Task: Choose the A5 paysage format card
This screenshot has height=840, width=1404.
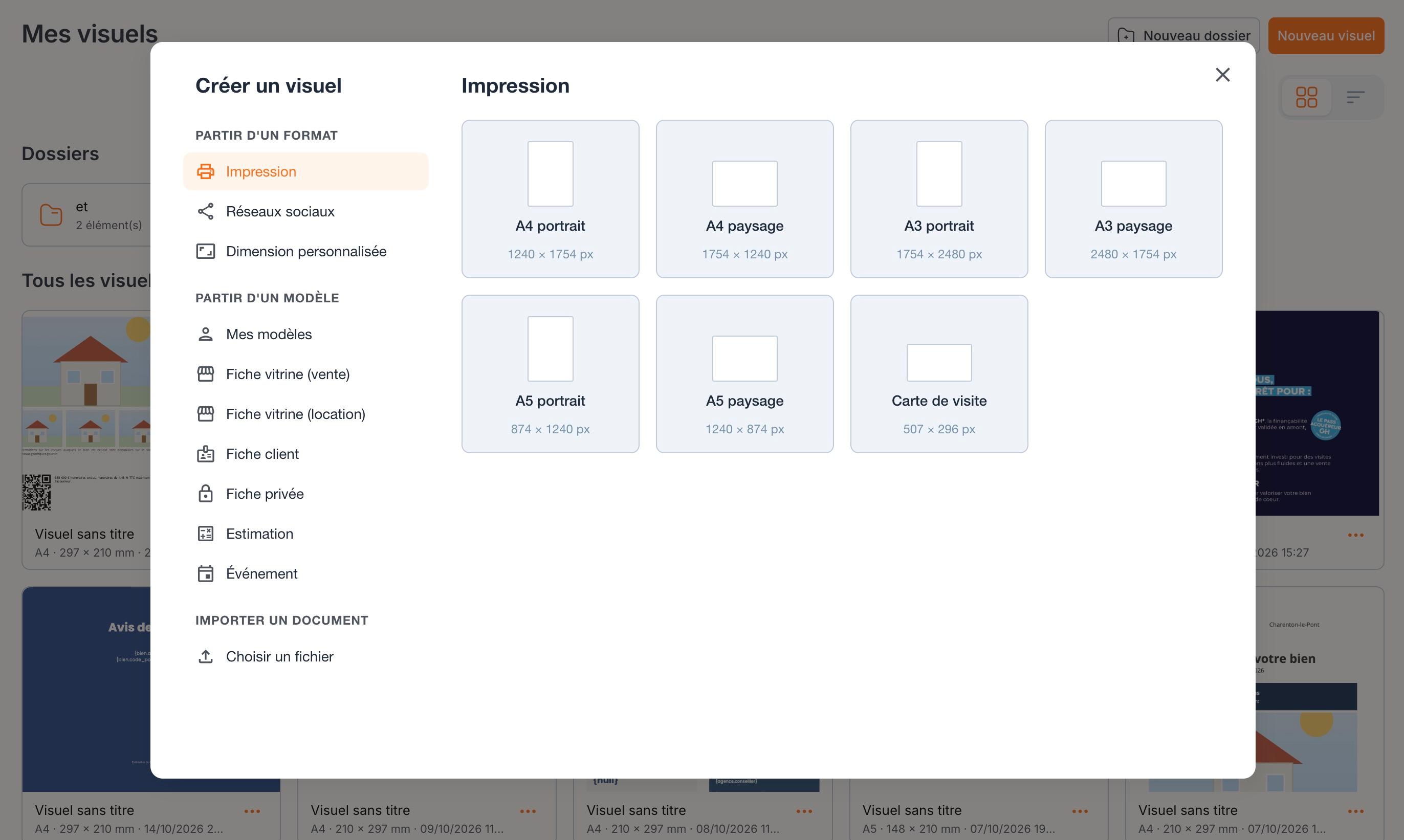Action: coord(744,373)
